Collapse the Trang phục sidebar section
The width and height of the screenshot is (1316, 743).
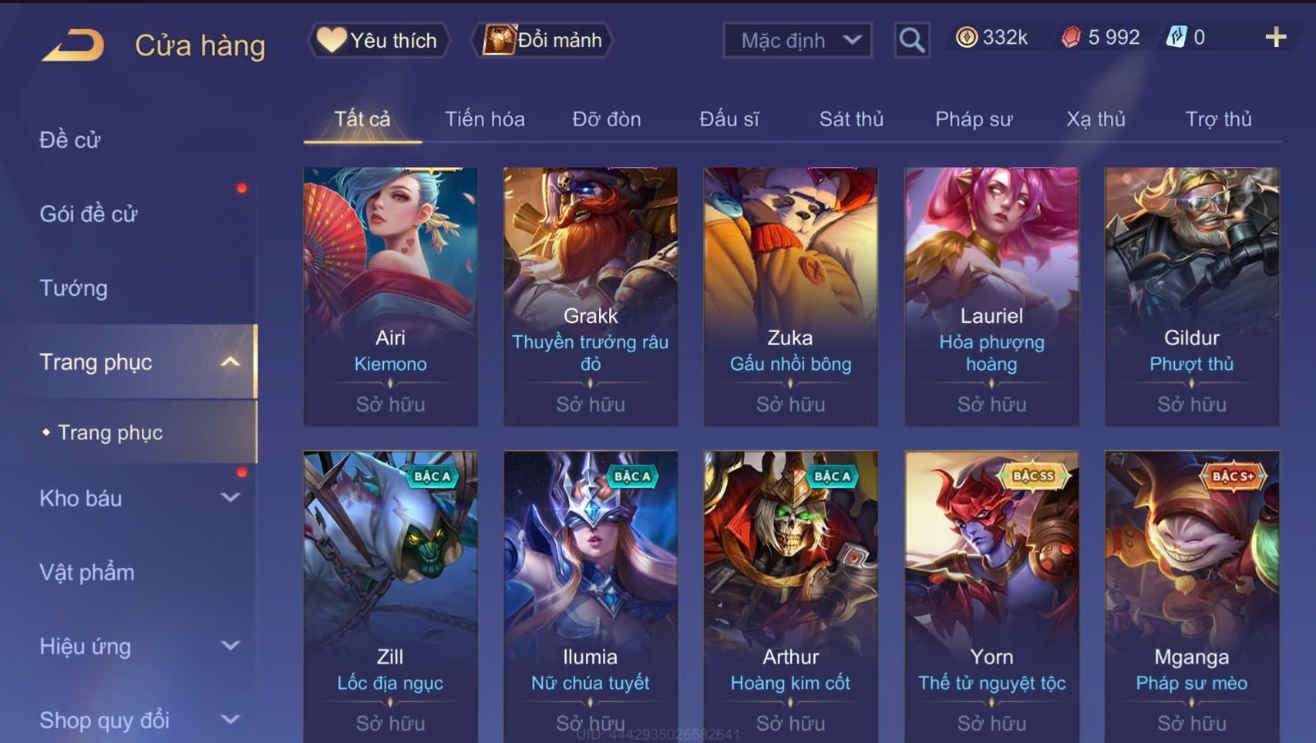tap(230, 362)
